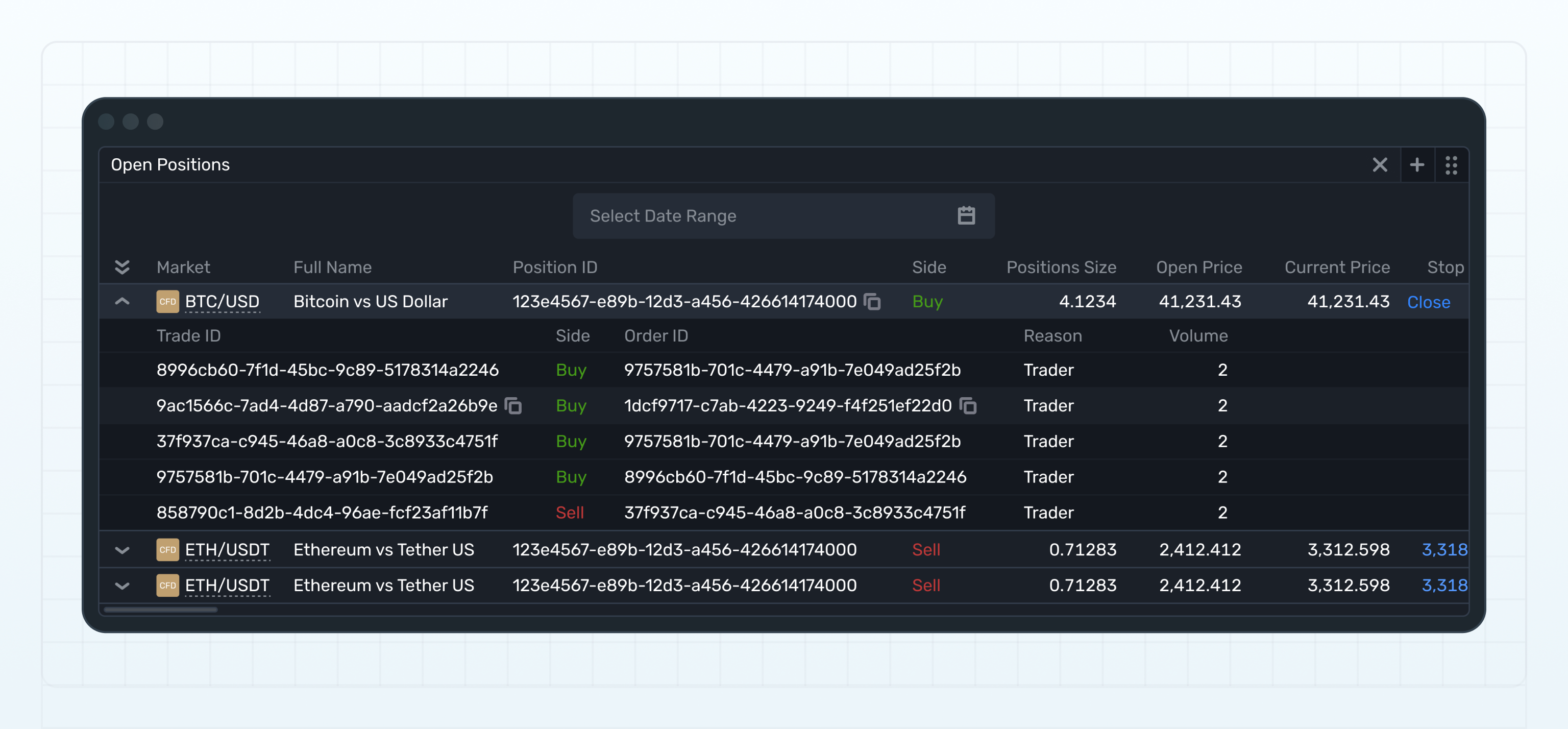Screen dimensions: 1568x729
Task: Click the CFD badge beside BTC/USD
Action: click(x=167, y=302)
